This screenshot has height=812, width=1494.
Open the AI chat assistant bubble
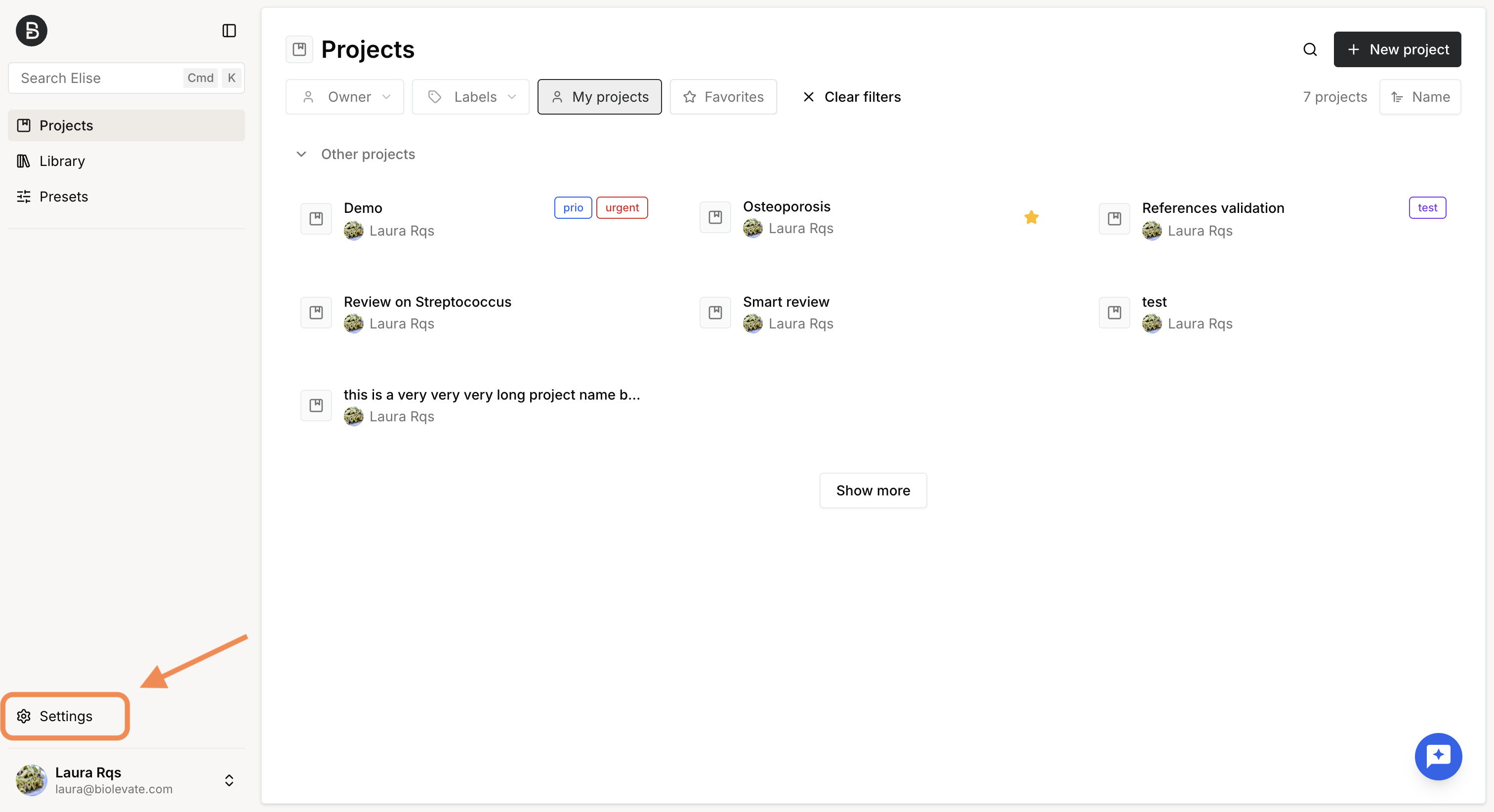coord(1438,756)
